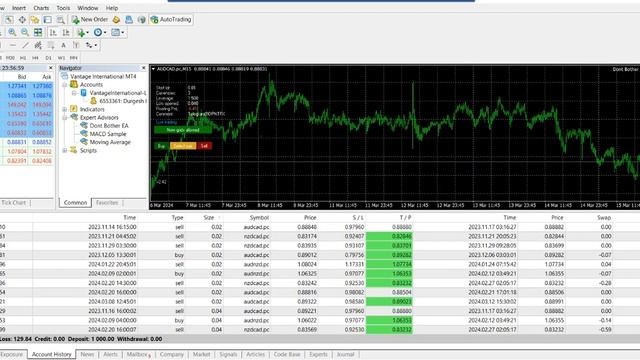Select the Horizontal Line drawing tool

coord(13,45)
